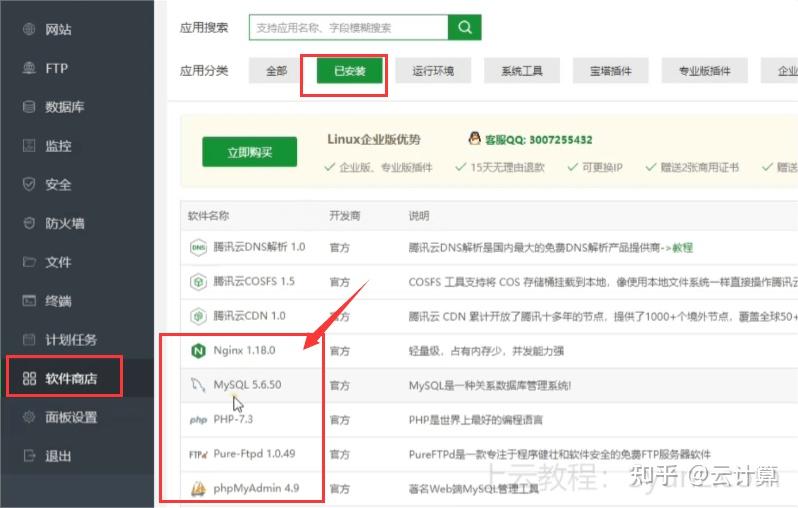Open the 教程 link for 腾讯云DNS
The width and height of the screenshot is (798, 508).
(x=682, y=247)
